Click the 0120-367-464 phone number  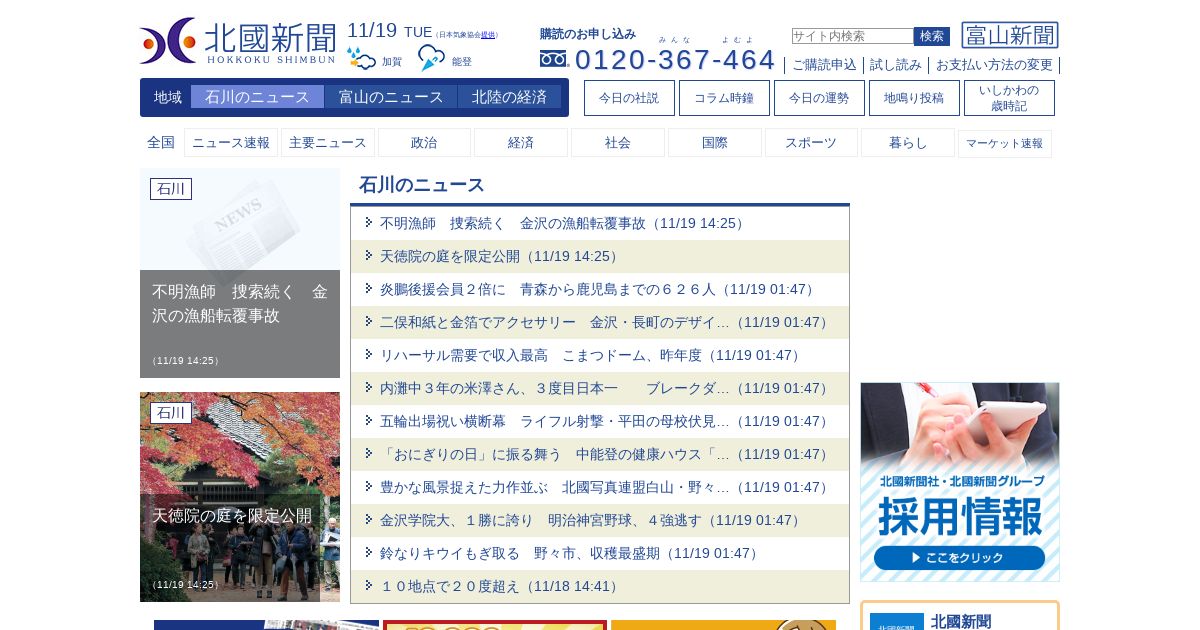tap(675, 59)
